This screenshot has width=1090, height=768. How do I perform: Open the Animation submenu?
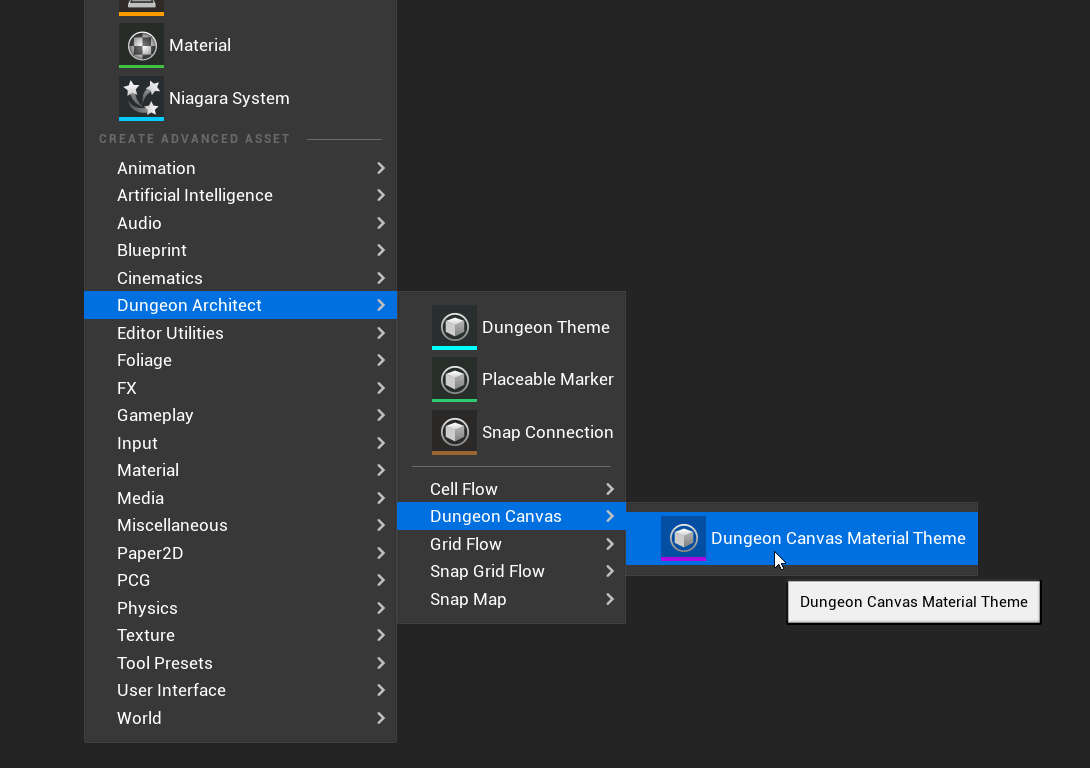point(241,168)
